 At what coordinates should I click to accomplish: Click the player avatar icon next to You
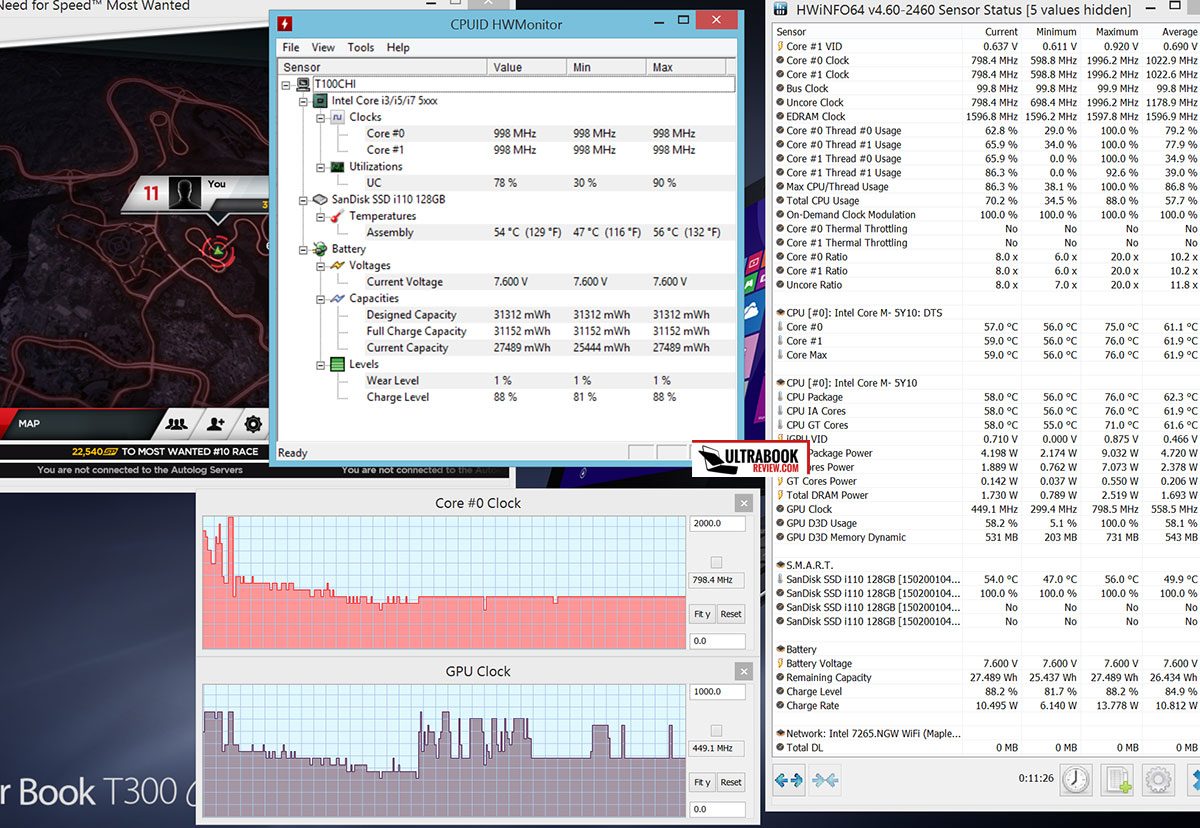tap(185, 193)
